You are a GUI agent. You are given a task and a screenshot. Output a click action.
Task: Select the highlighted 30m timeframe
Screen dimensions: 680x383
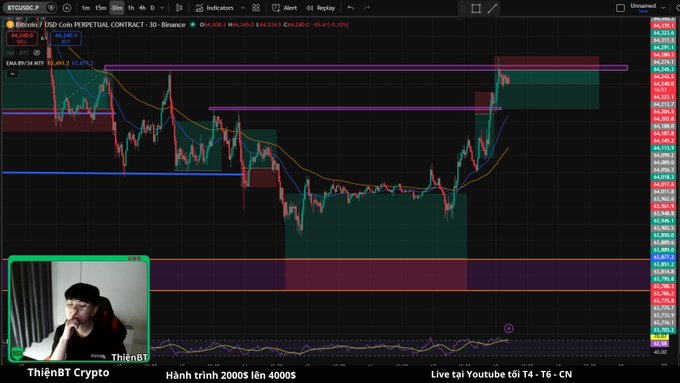point(117,8)
